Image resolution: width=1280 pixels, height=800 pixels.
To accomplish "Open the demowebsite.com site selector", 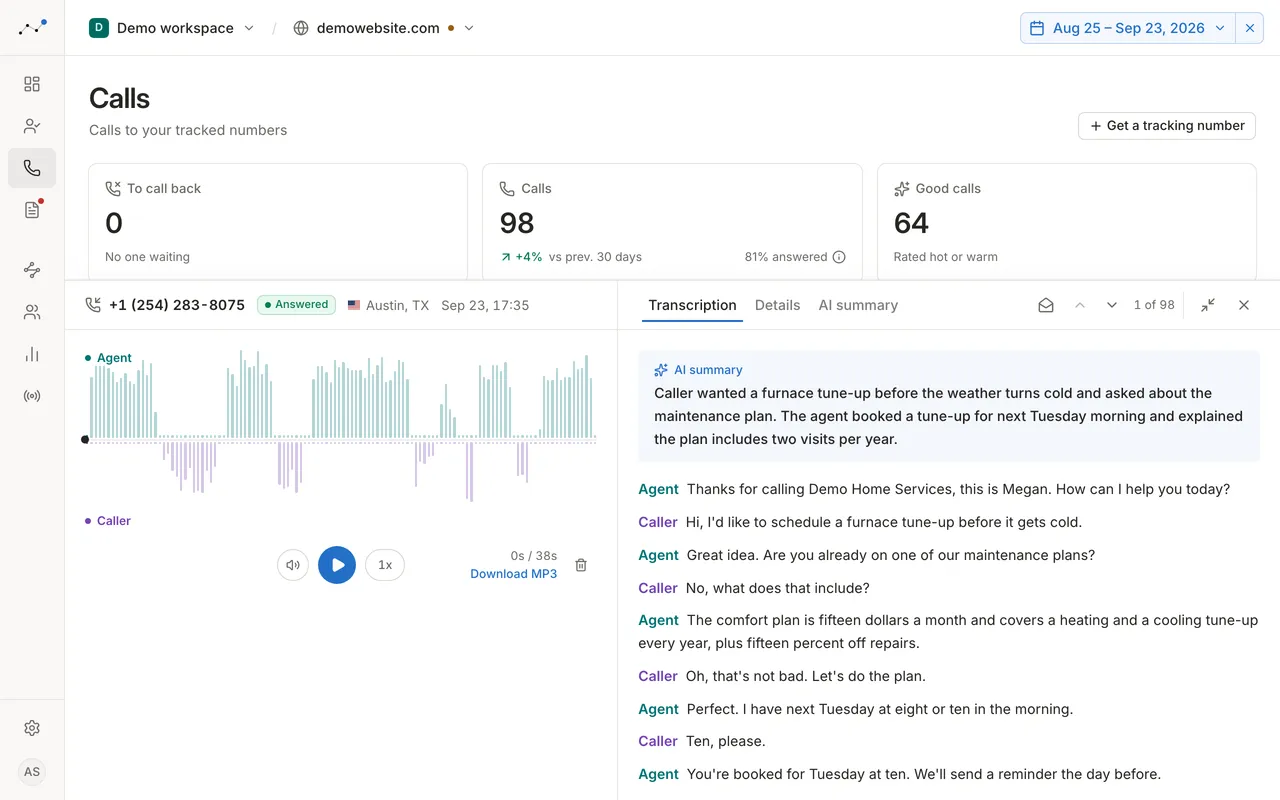I will [x=384, y=28].
